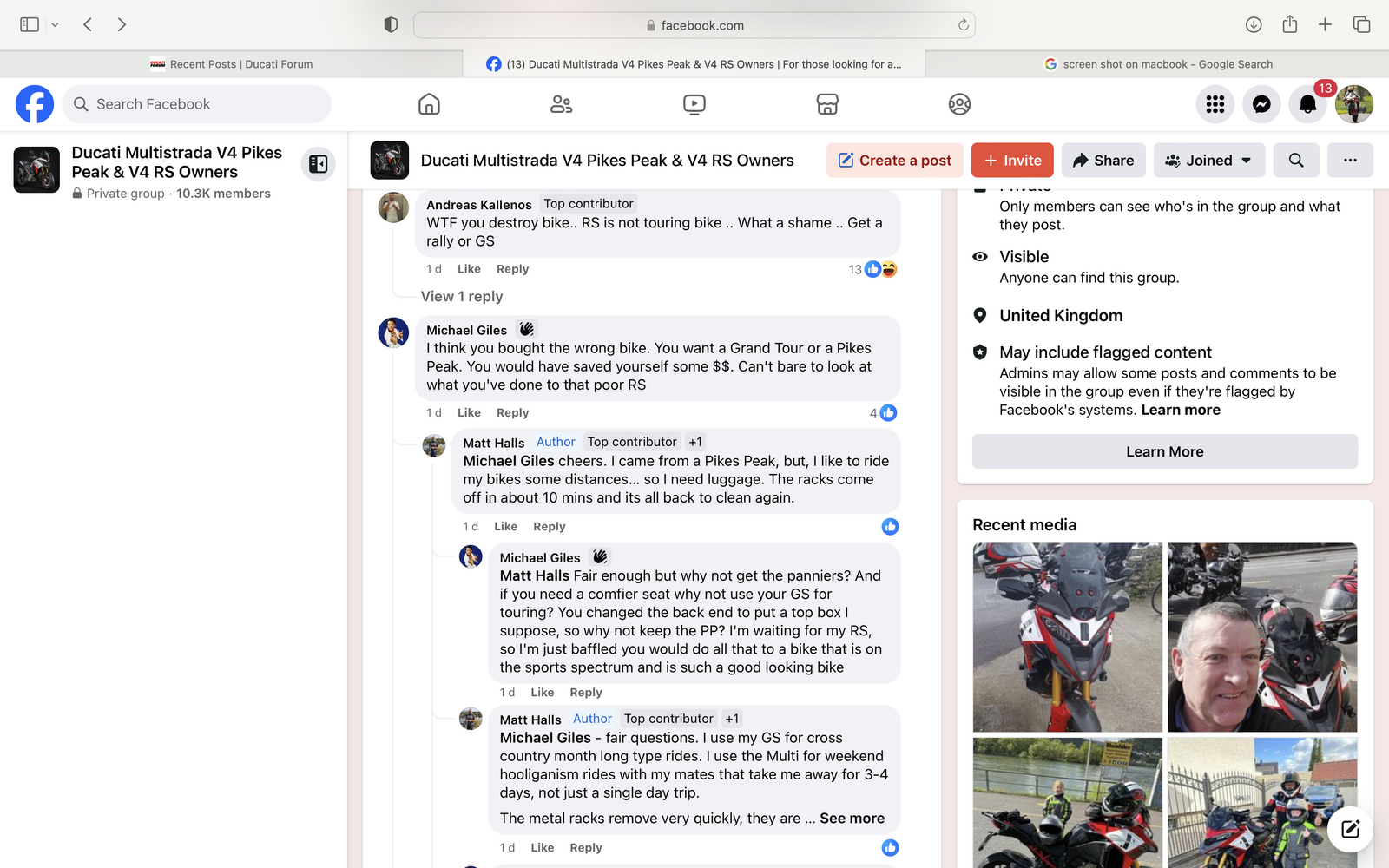Open the Notifications bell with 13 badge
Image resolution: width=1389 pixels, height=868 pixels.
click(1307, 104)
